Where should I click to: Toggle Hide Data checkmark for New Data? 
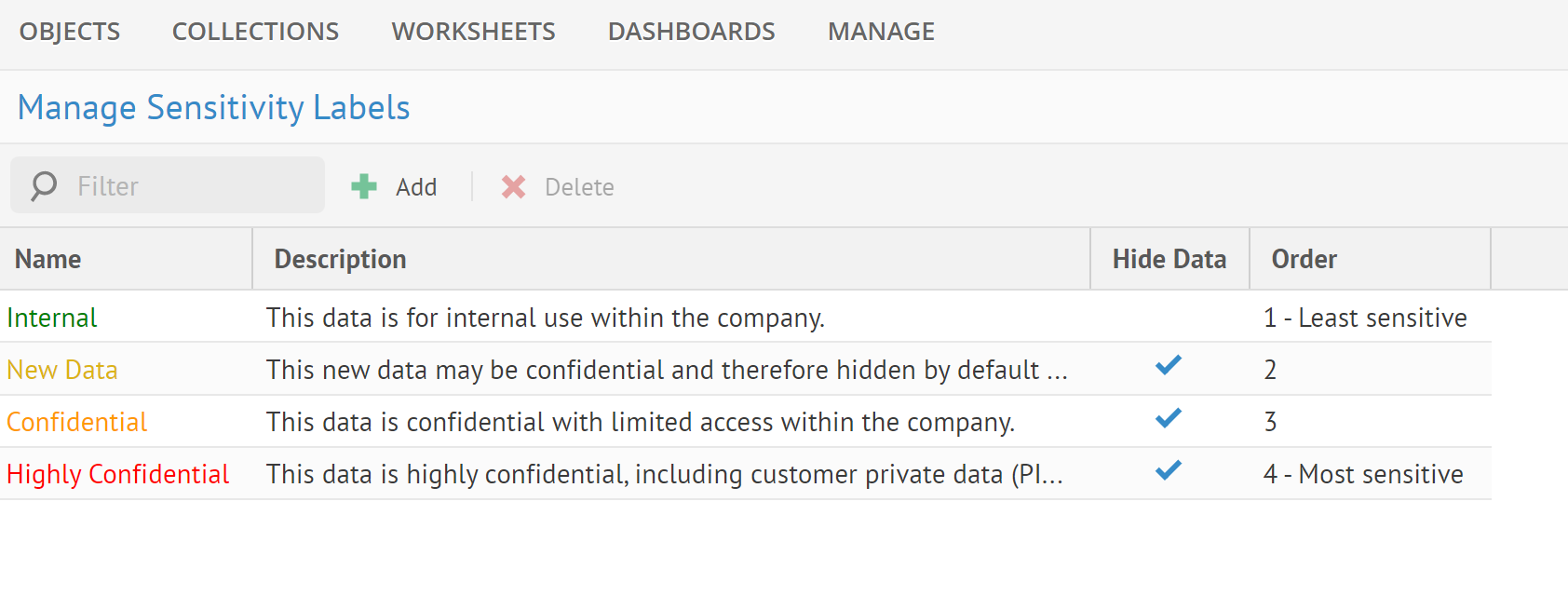1169,366
